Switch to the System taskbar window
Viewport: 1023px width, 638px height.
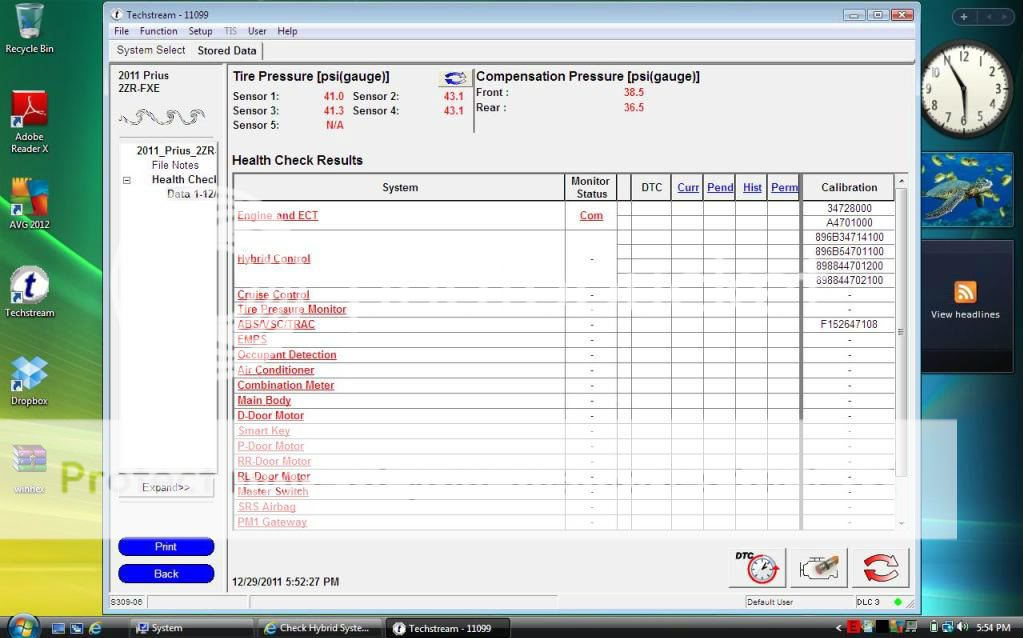191,628
